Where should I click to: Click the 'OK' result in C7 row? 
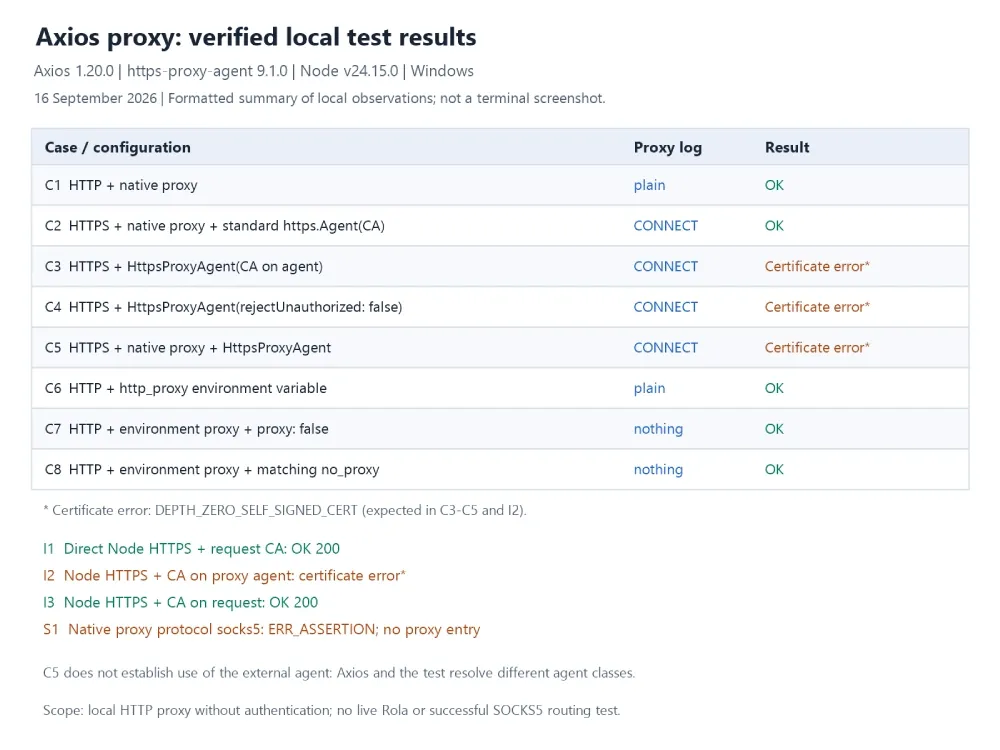pyautogui.click(x=774, y=429)
